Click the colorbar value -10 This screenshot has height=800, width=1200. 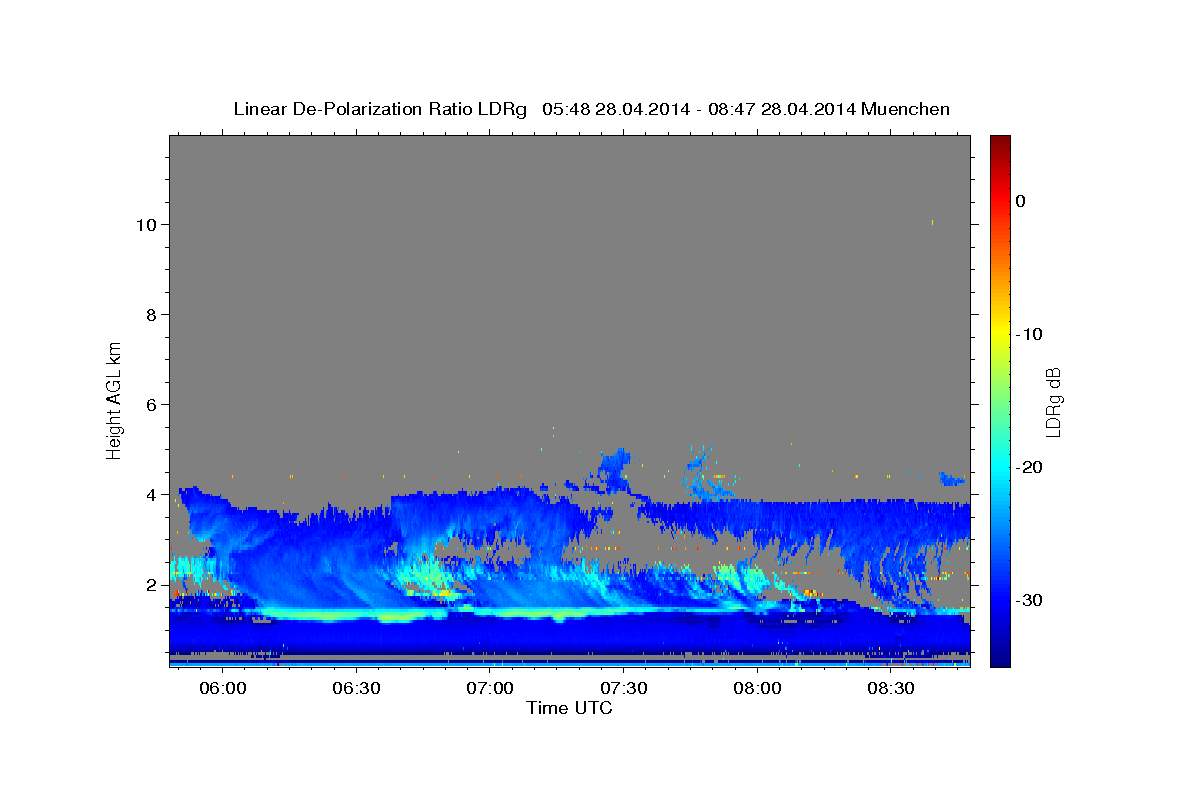coord(1028,334)
